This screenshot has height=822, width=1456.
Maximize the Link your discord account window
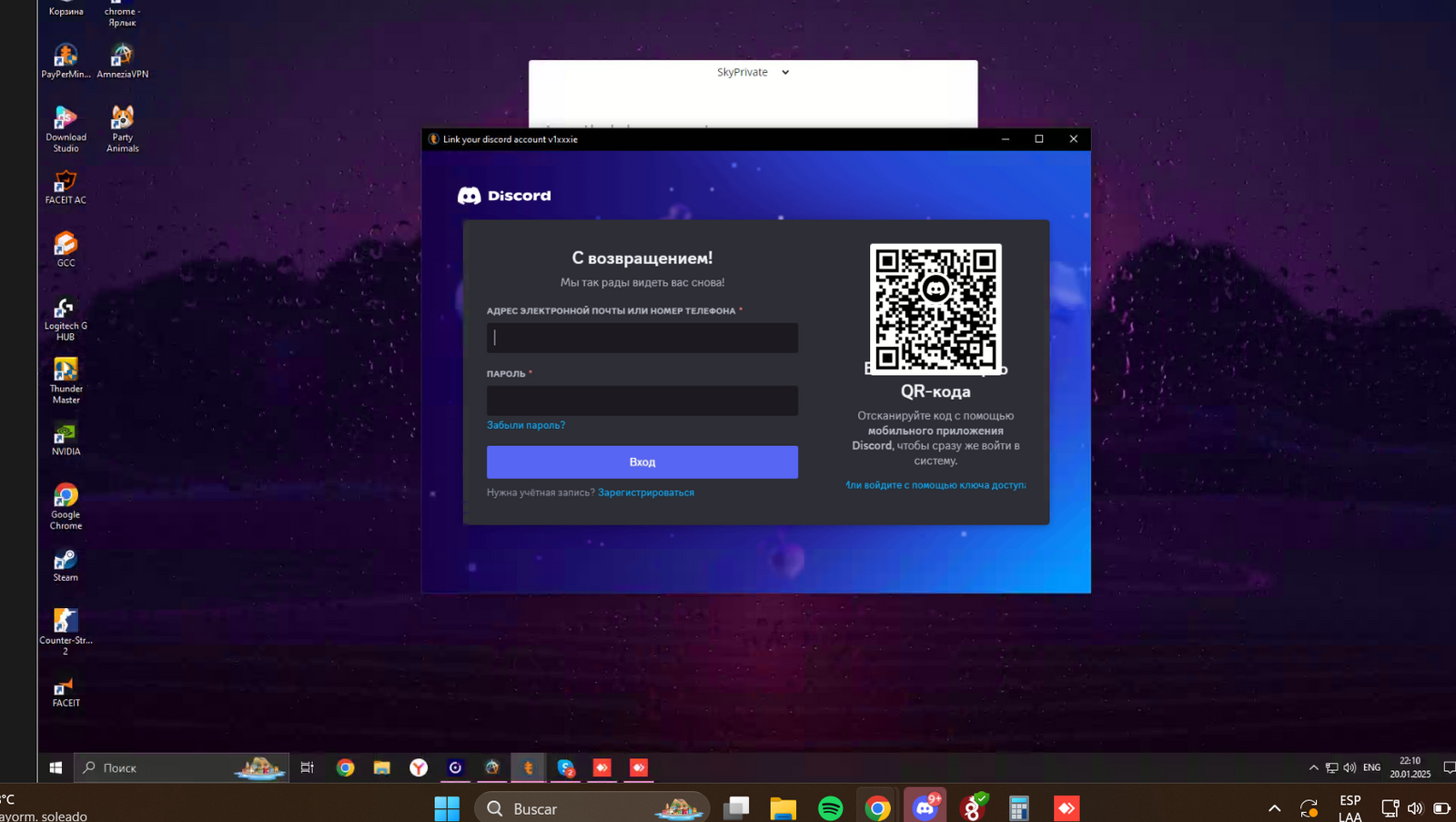(1039, 139)
